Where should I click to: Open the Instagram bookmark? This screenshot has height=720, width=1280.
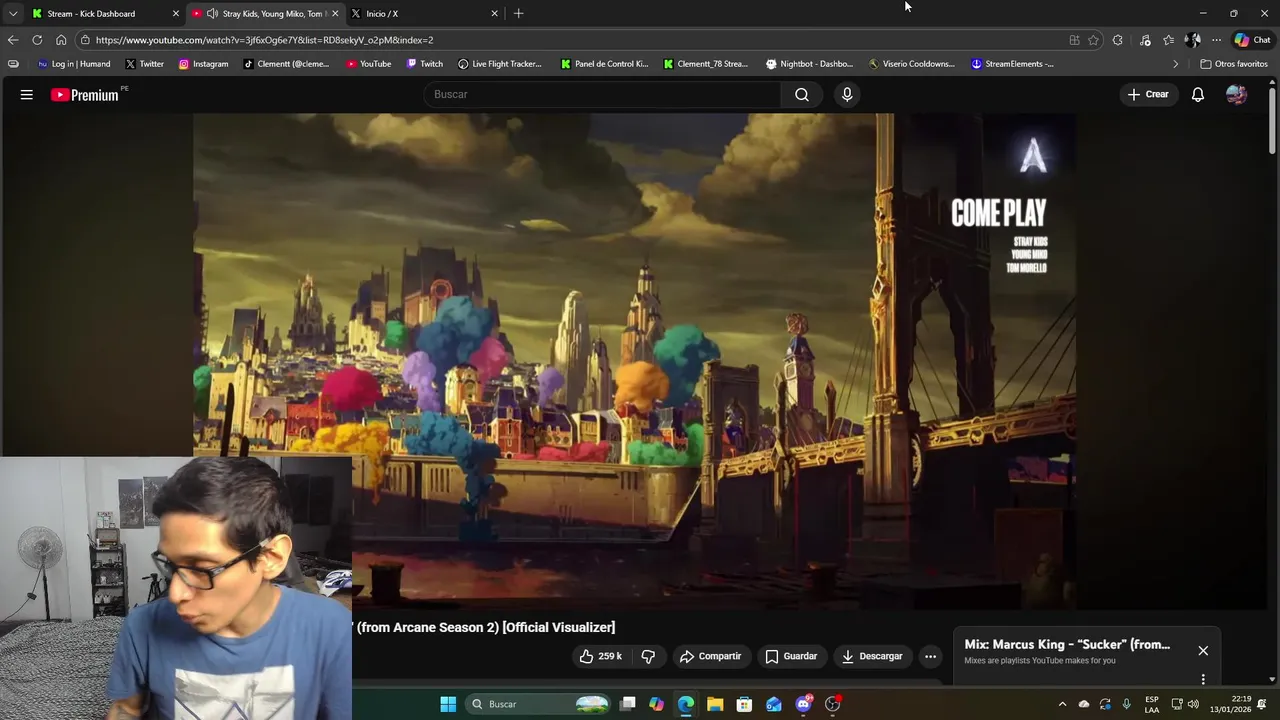coord(203,64)
